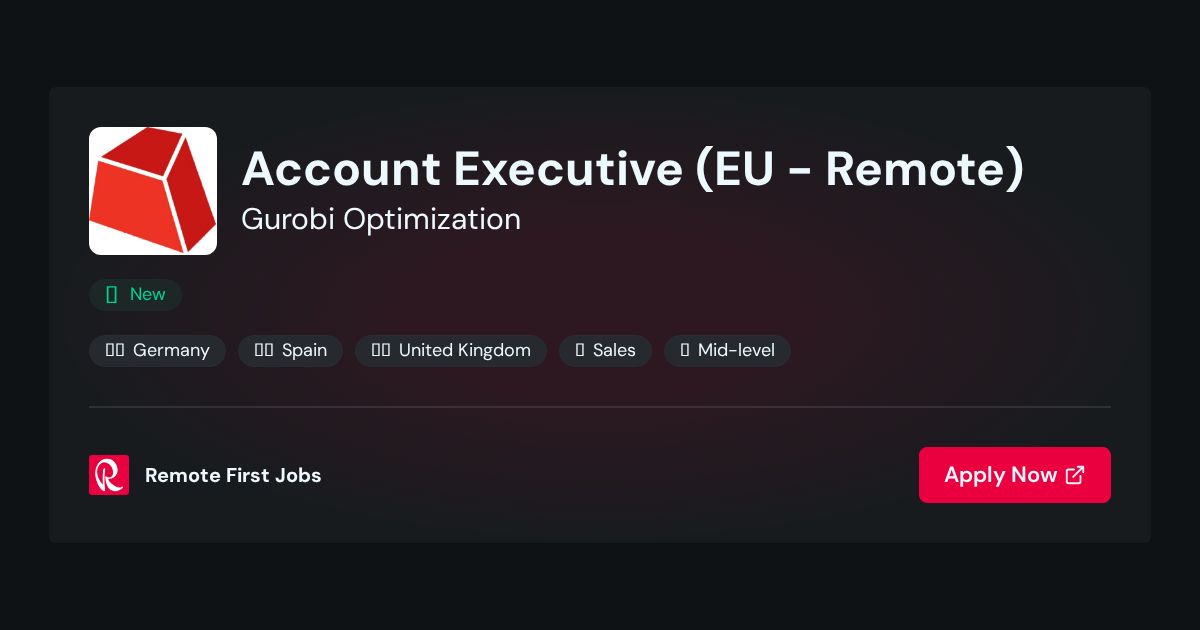Visit the Remote First Jobs text link
Viewport: 1200px width, 630px height.
point(233,475)
